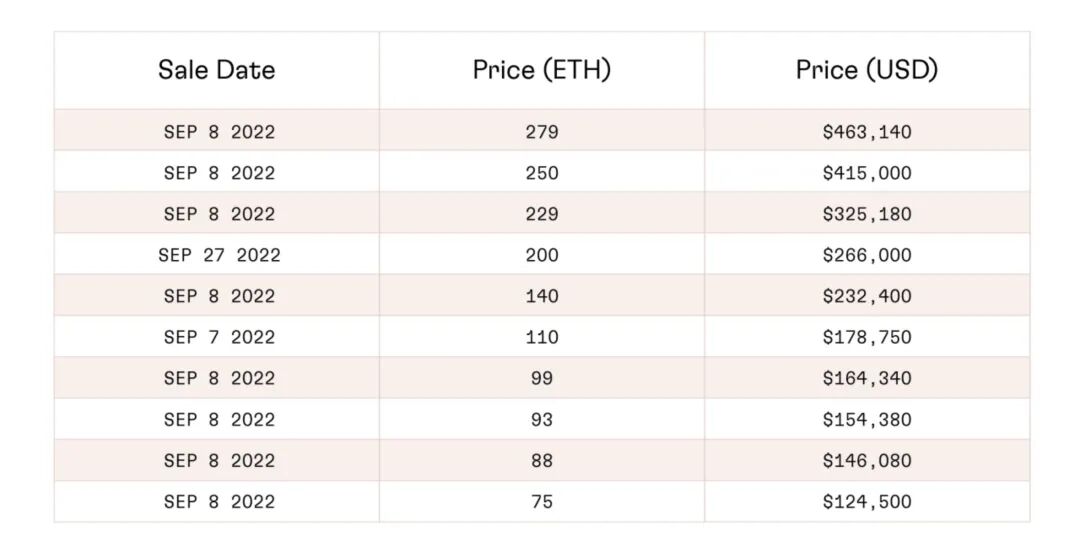Select the Price (ETH) column header
1080x558 pixels.
click(541, 70)
